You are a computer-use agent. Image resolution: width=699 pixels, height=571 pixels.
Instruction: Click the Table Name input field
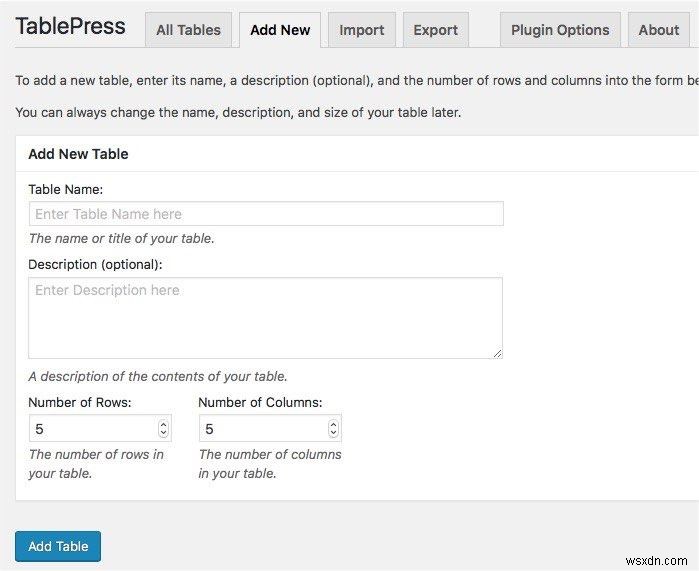tap(266, 214)
